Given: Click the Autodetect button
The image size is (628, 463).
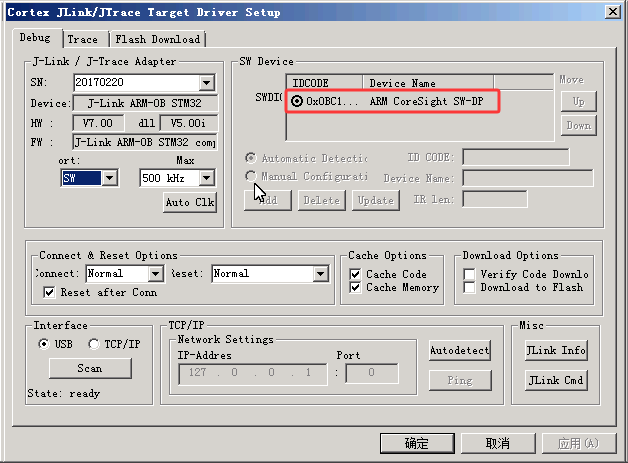Looking at the screenshot, I should pyautogui.click(x=460, y=350).
